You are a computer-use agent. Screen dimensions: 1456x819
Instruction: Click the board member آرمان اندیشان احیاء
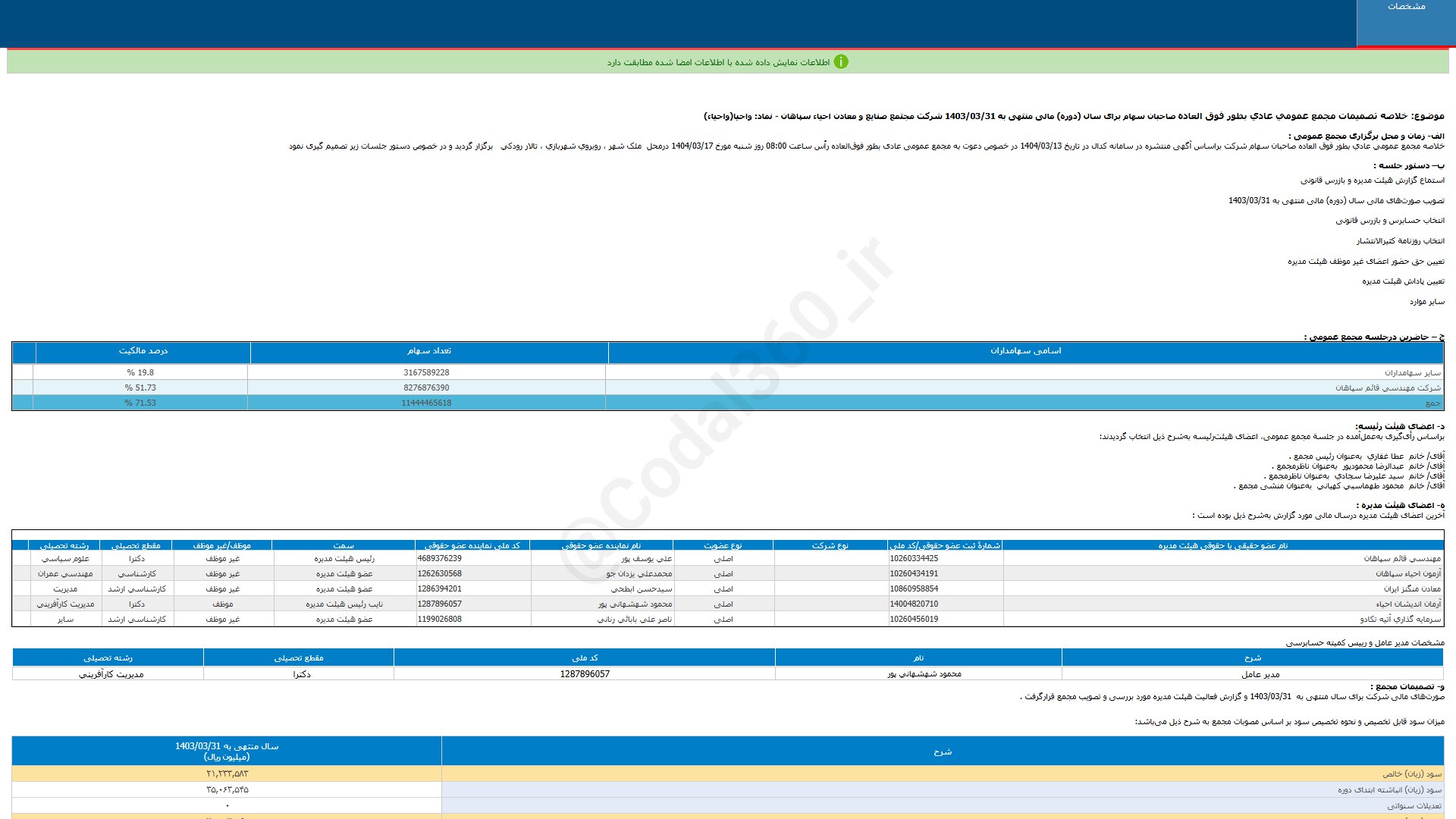pyautogui.click(x=1408, y=604)
